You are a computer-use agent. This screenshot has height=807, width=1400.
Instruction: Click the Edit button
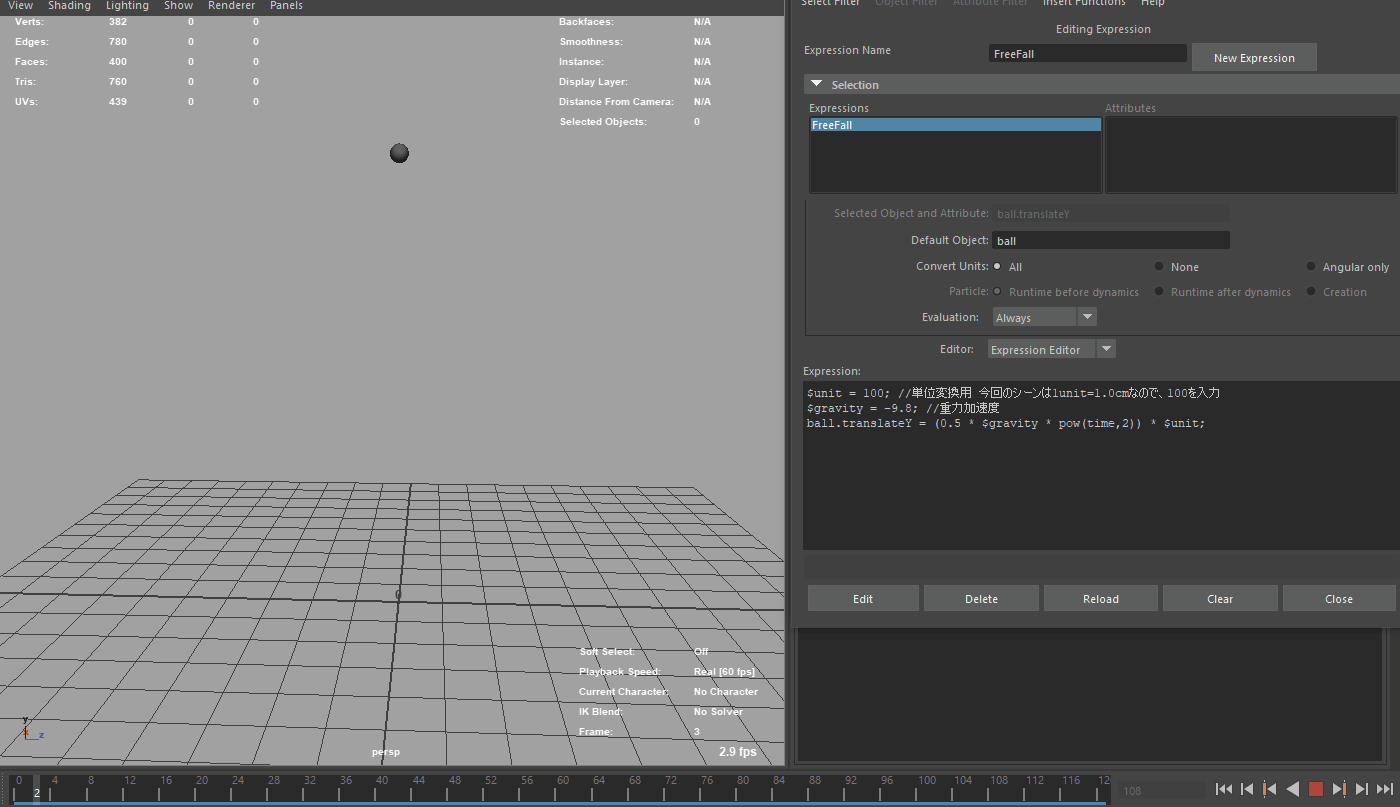click(863, 598)
